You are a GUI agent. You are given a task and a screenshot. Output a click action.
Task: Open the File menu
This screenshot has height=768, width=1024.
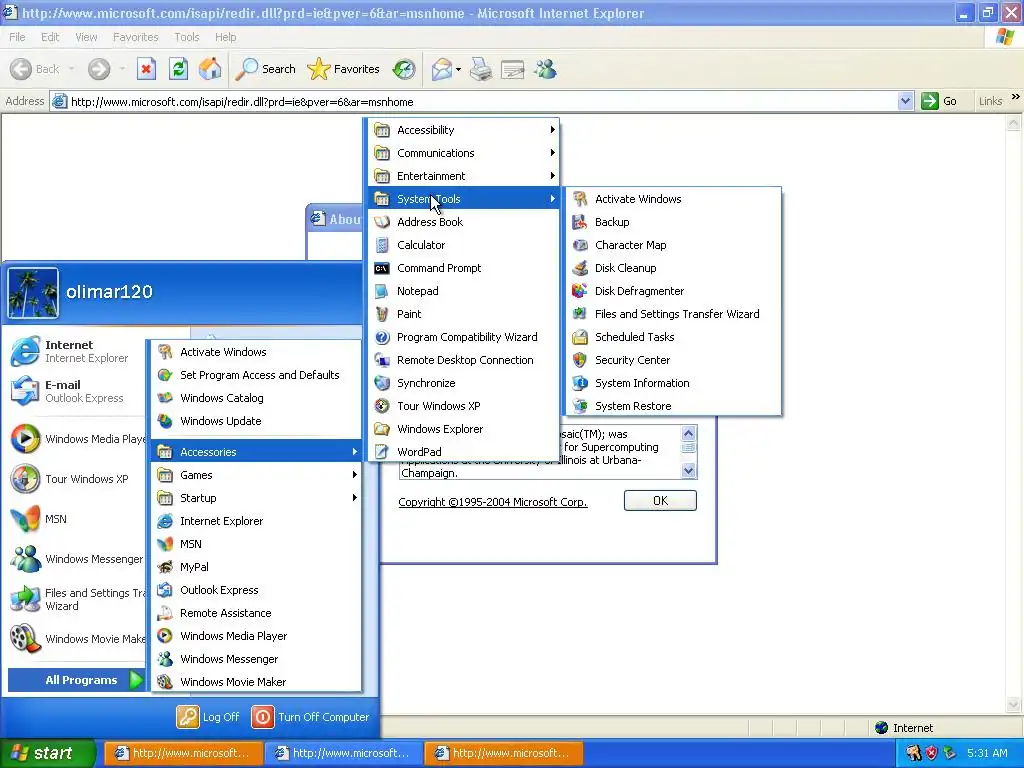(18, 37)
